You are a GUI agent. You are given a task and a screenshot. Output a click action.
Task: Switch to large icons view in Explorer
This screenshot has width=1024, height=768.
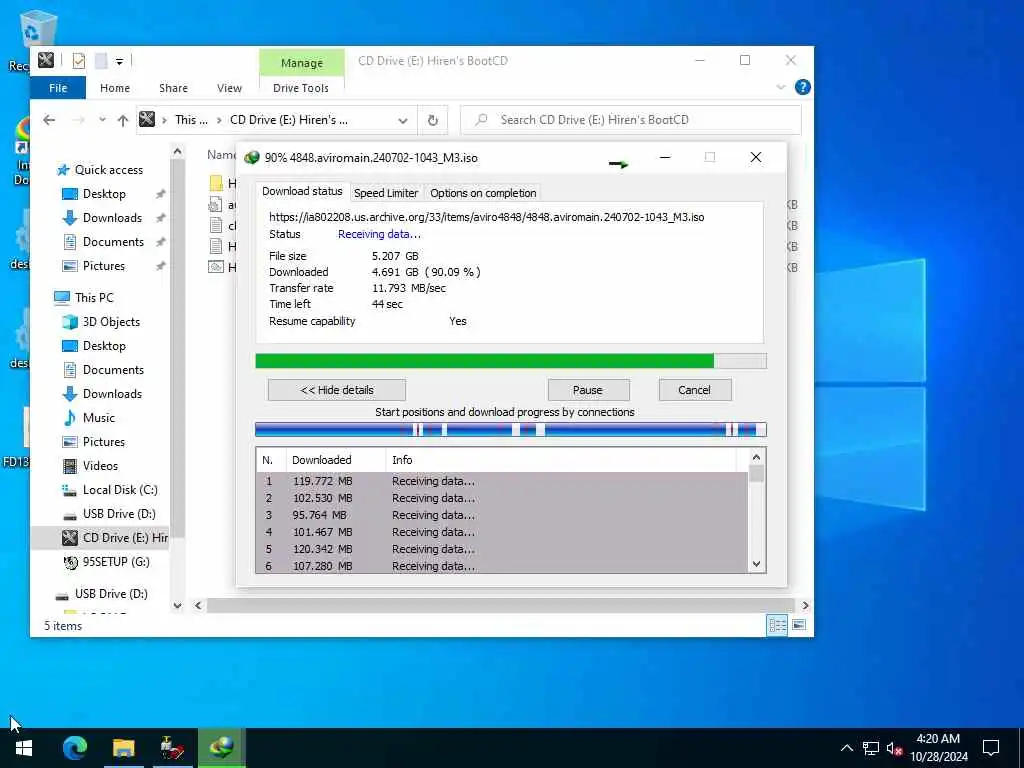click(799, 626)
